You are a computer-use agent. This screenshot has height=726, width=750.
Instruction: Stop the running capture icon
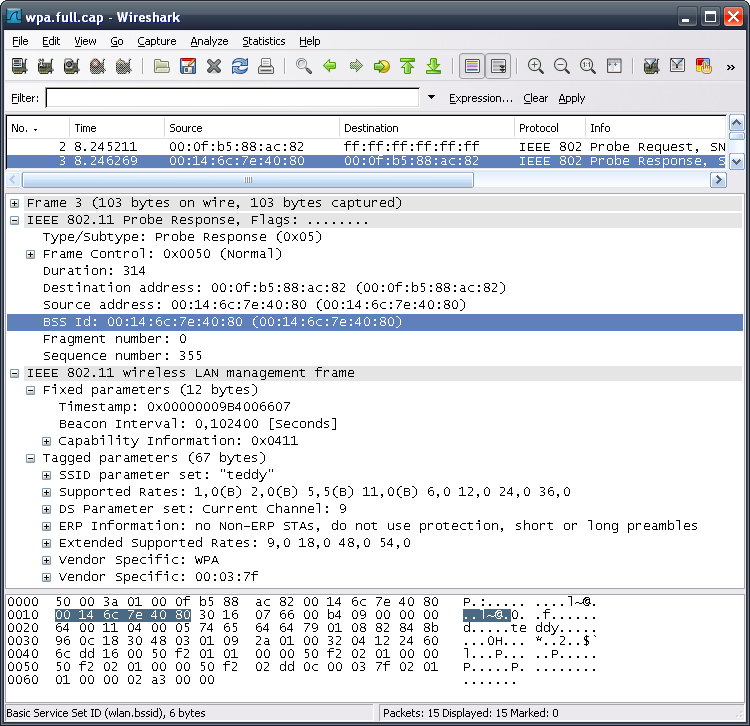point(97,66)
